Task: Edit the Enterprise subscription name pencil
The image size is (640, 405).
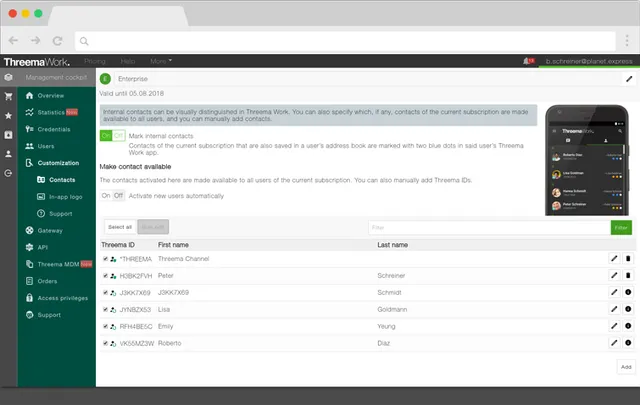Action: [629, 79]
